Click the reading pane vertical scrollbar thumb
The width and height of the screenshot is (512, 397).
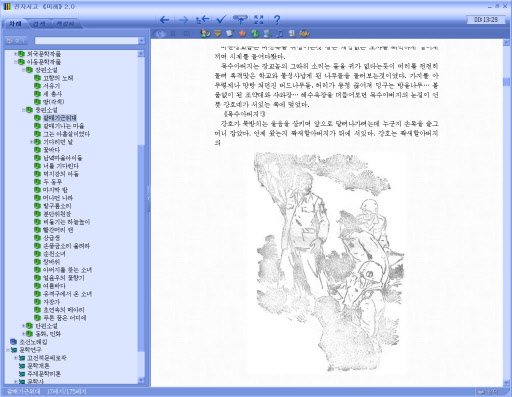[x=507, y=82]
